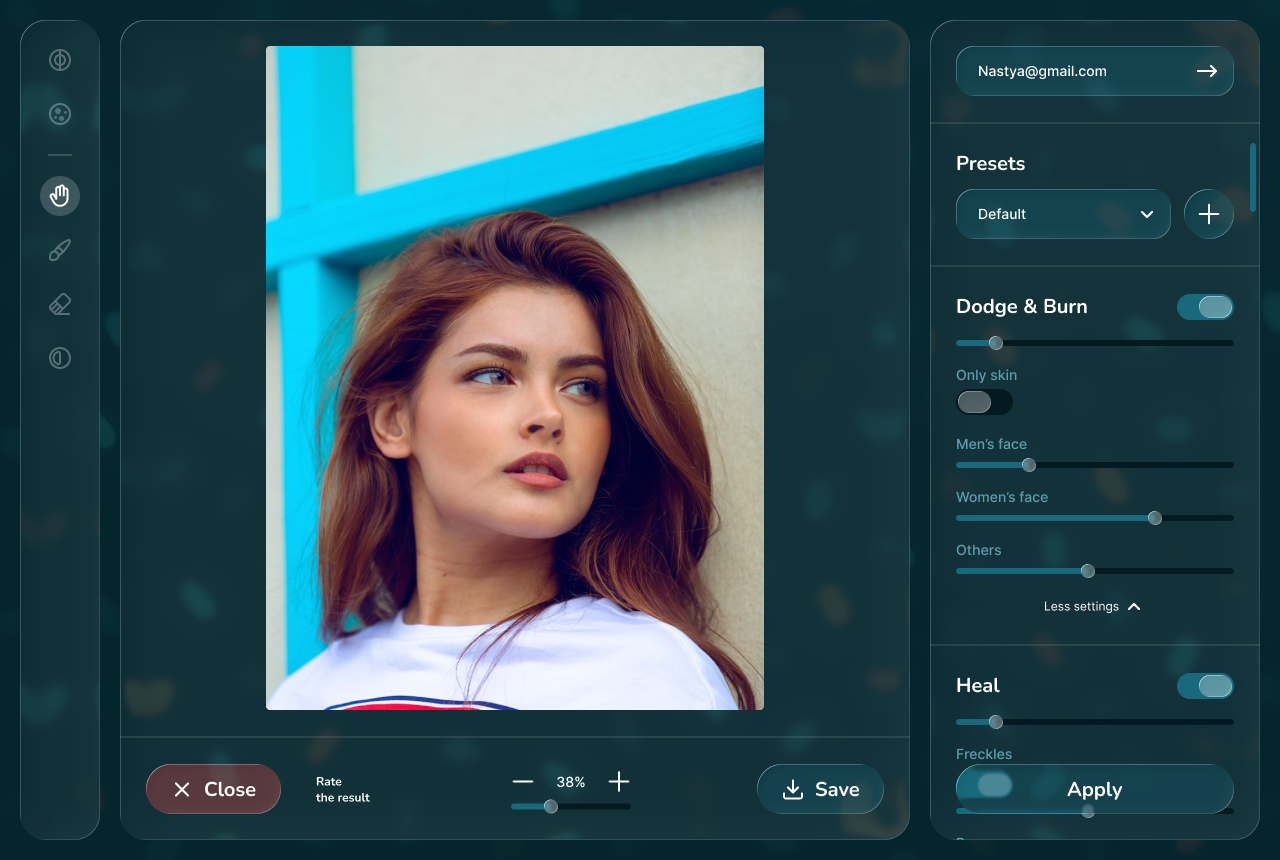This screenshot has height=860, width=1280.
Task: Select the Brush tool in sidebar
Action: 60,250
